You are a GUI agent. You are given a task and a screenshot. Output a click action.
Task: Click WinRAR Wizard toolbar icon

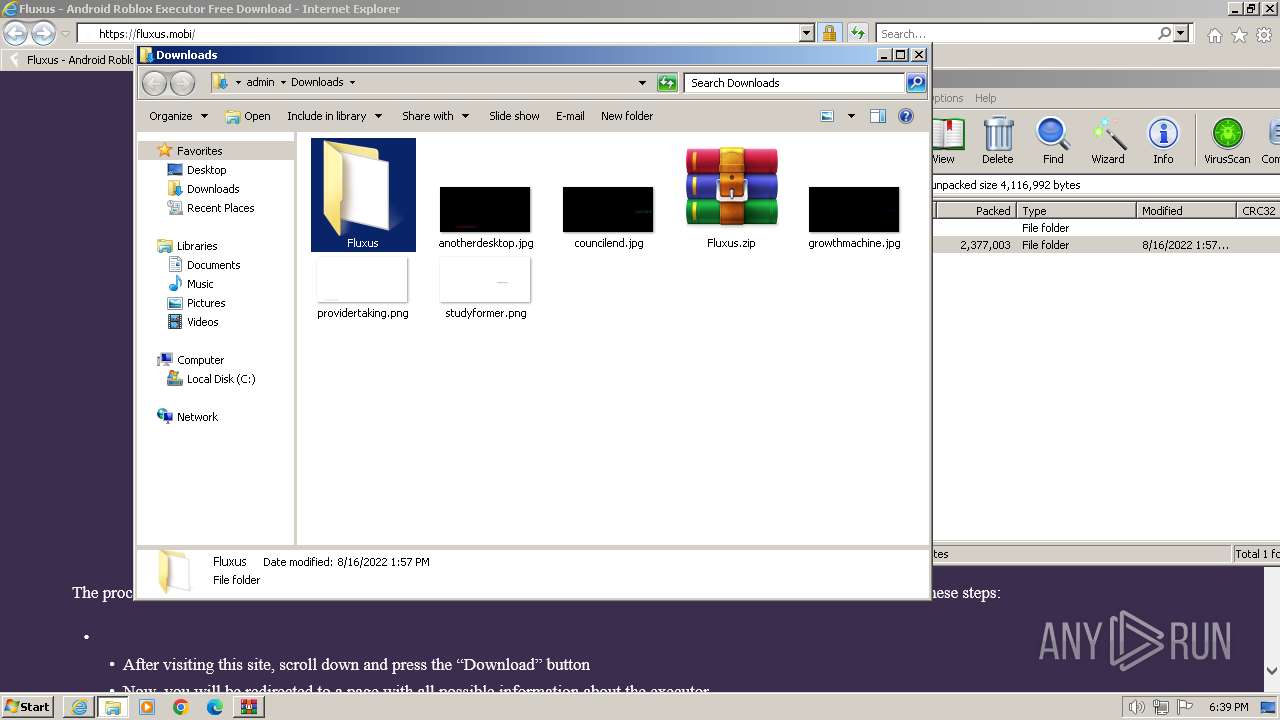tap(1108, 141)
